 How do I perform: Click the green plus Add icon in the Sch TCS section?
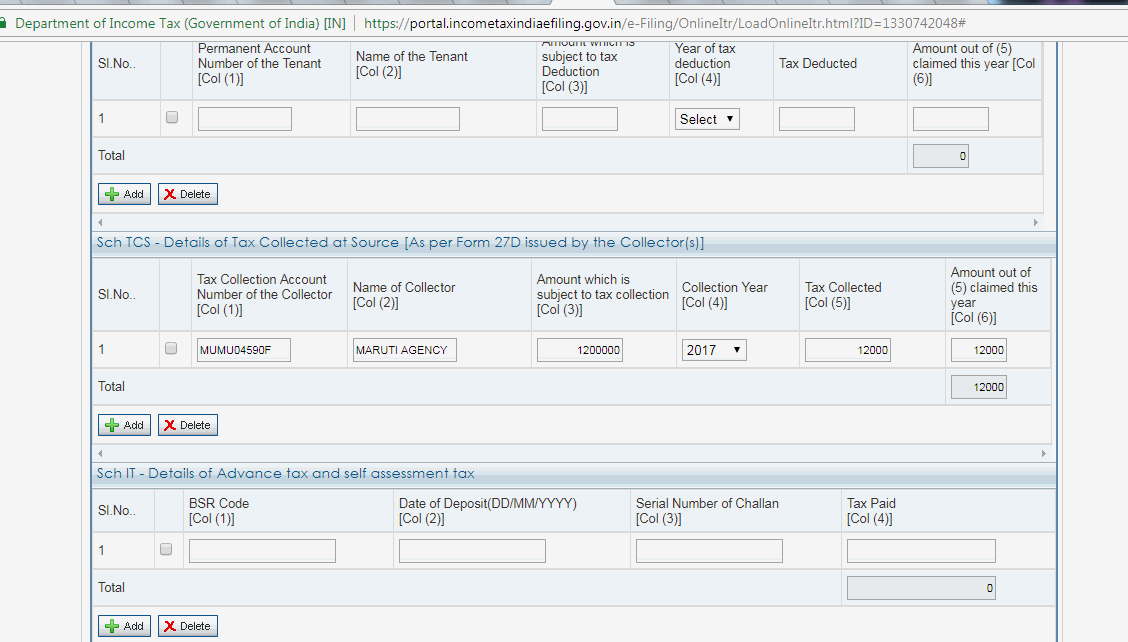[x=110, y=424]
